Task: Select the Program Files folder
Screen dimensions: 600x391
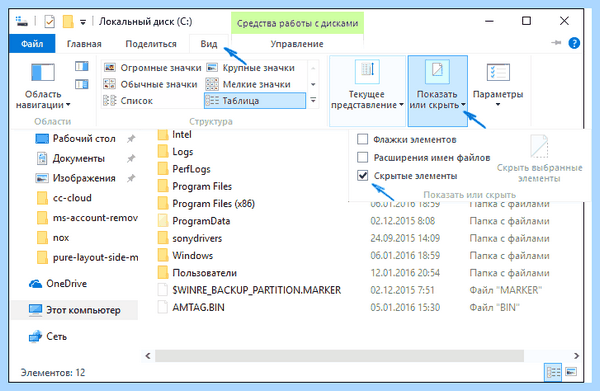Action: point(194,186)
